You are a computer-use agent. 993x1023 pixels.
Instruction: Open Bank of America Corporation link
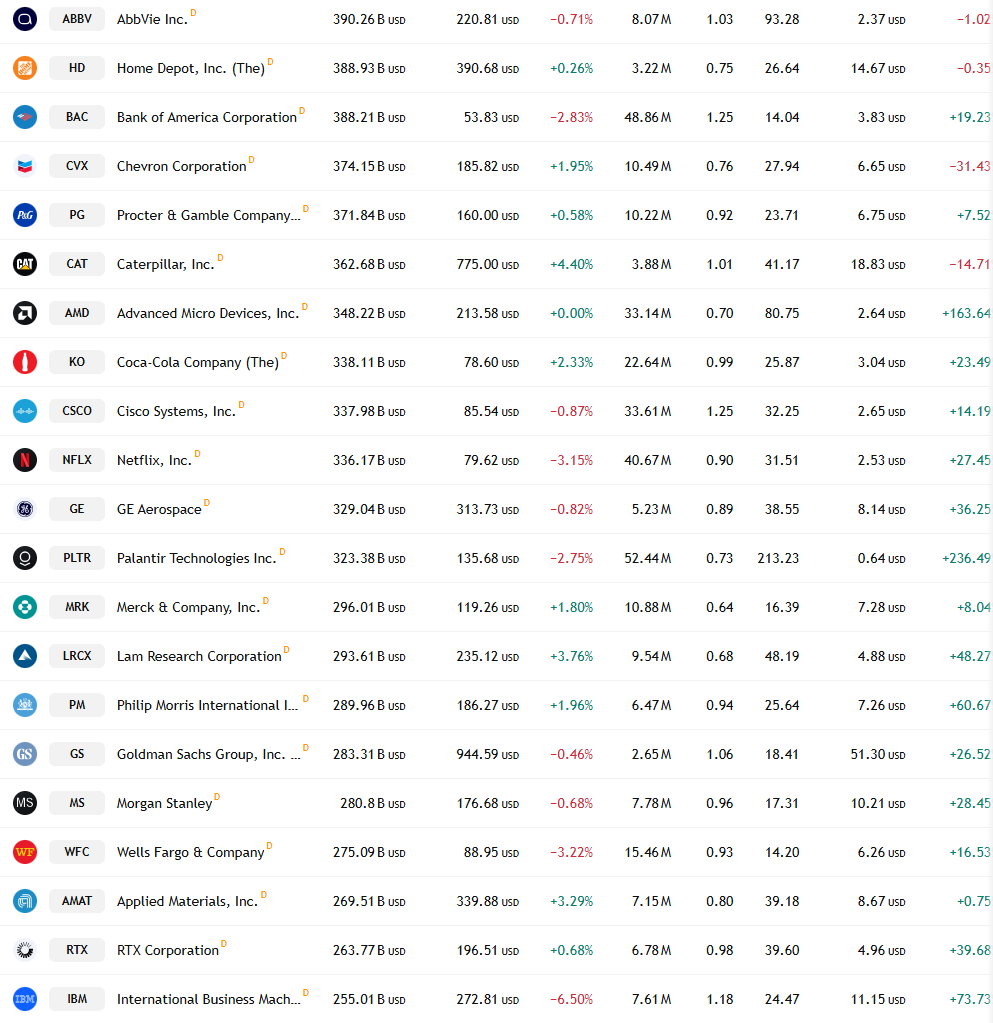coord(207,117)
